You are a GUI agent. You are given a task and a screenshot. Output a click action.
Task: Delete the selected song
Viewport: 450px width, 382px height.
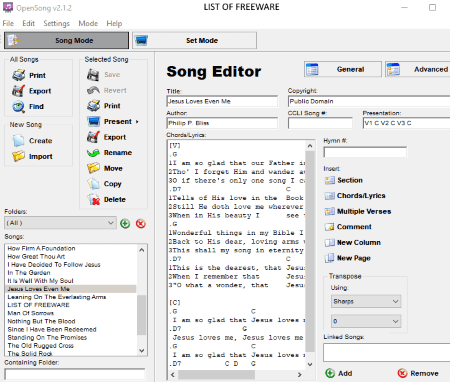coord(106,199)
